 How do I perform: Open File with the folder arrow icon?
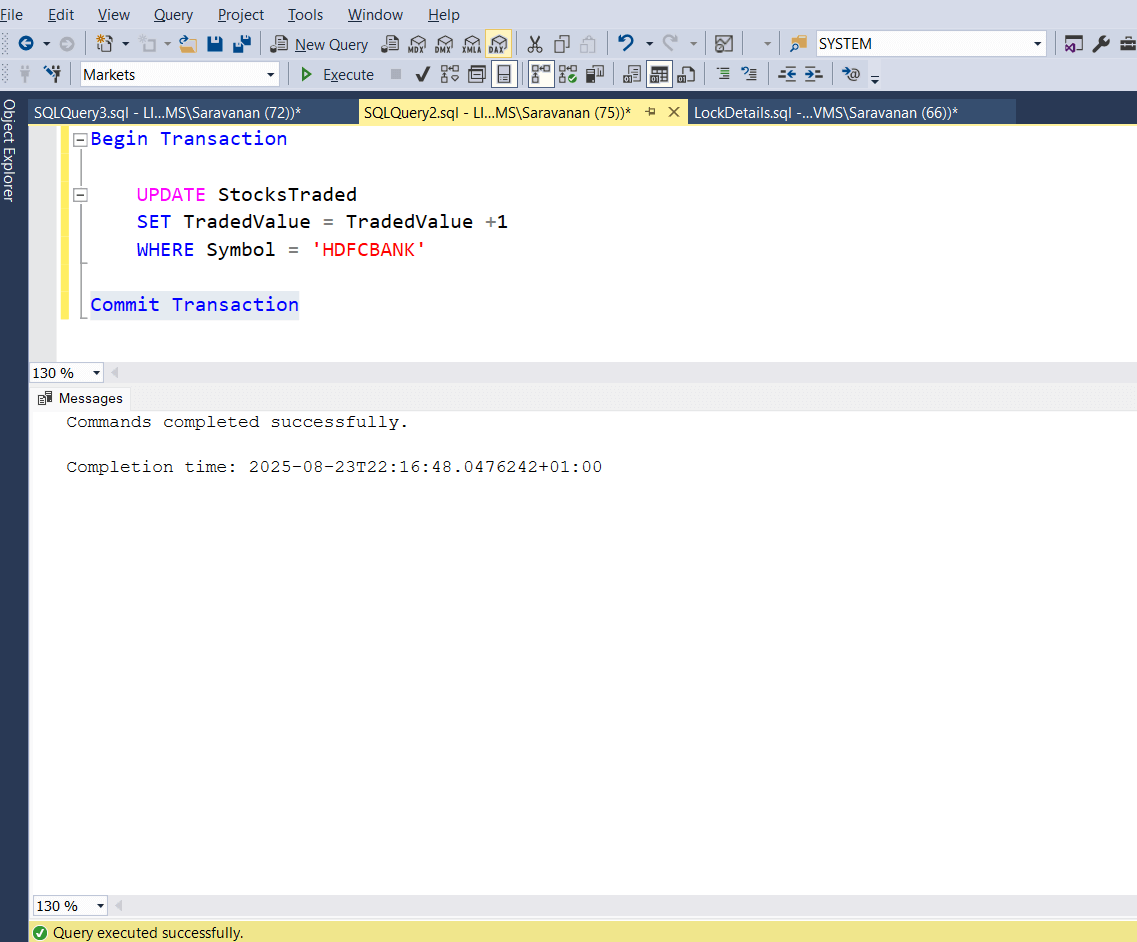point(188,44)
